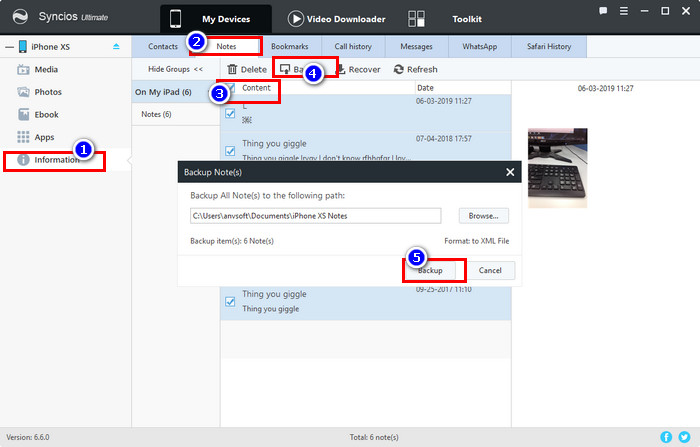Click the Toolkit grid icon
Screen dimensions: 700x447
tap(417, 19)
